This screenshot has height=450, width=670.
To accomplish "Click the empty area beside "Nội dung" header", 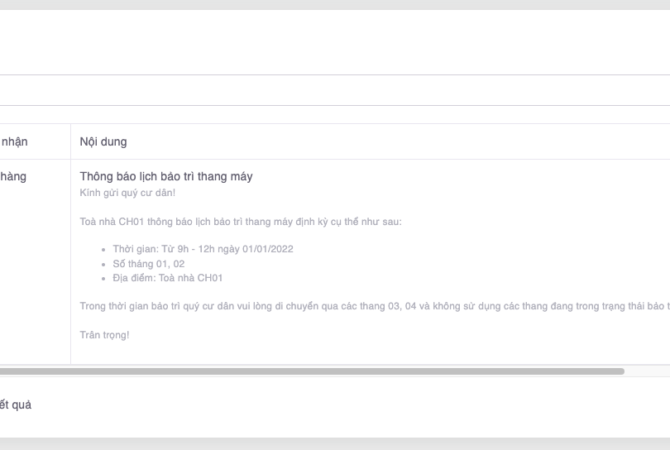I will tap(400, 142).
